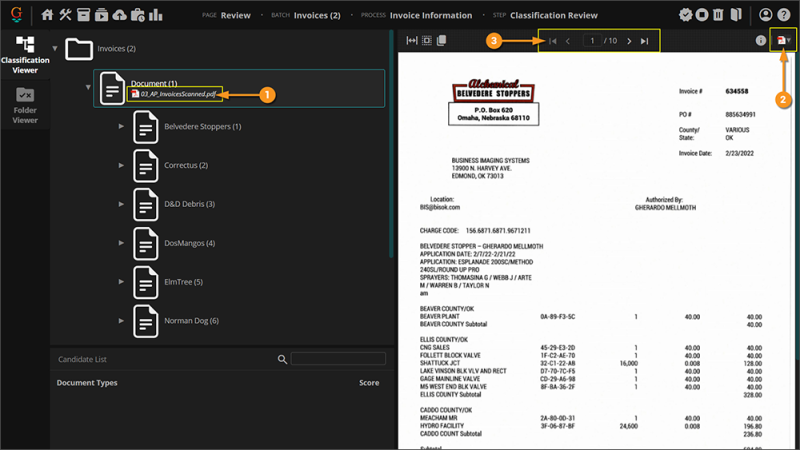Open the Jobs briefcase-clock icon
The width and height of the screenshot is (800, 450).
point(138,15)
